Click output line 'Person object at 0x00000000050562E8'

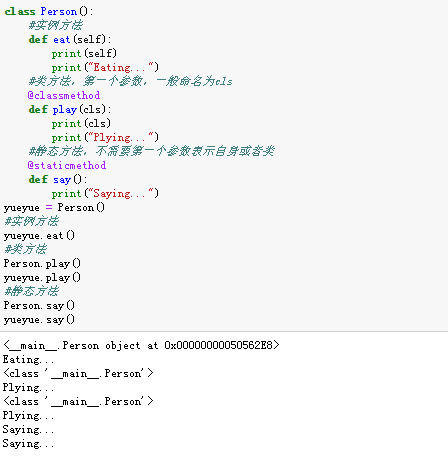coord(141,345)
